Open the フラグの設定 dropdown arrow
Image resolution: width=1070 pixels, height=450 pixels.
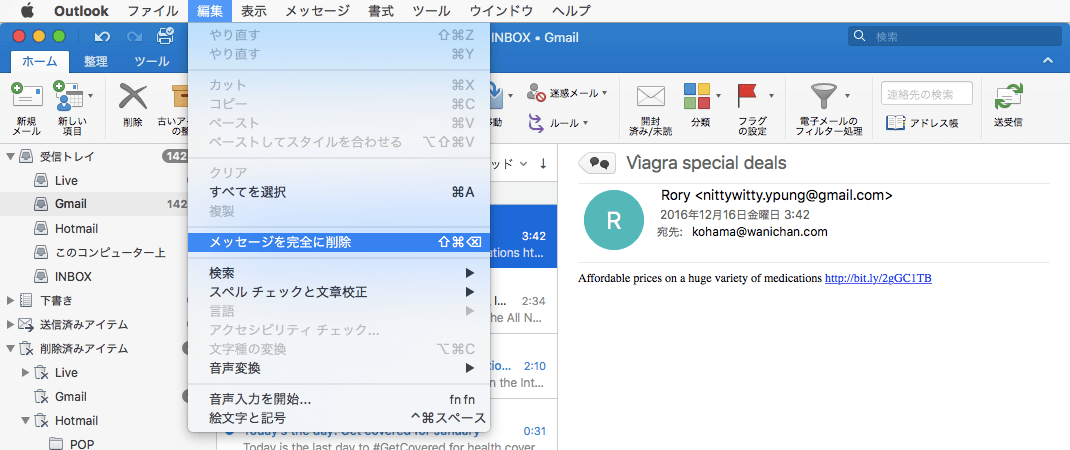pyautogui.click(x=772, y=96)
